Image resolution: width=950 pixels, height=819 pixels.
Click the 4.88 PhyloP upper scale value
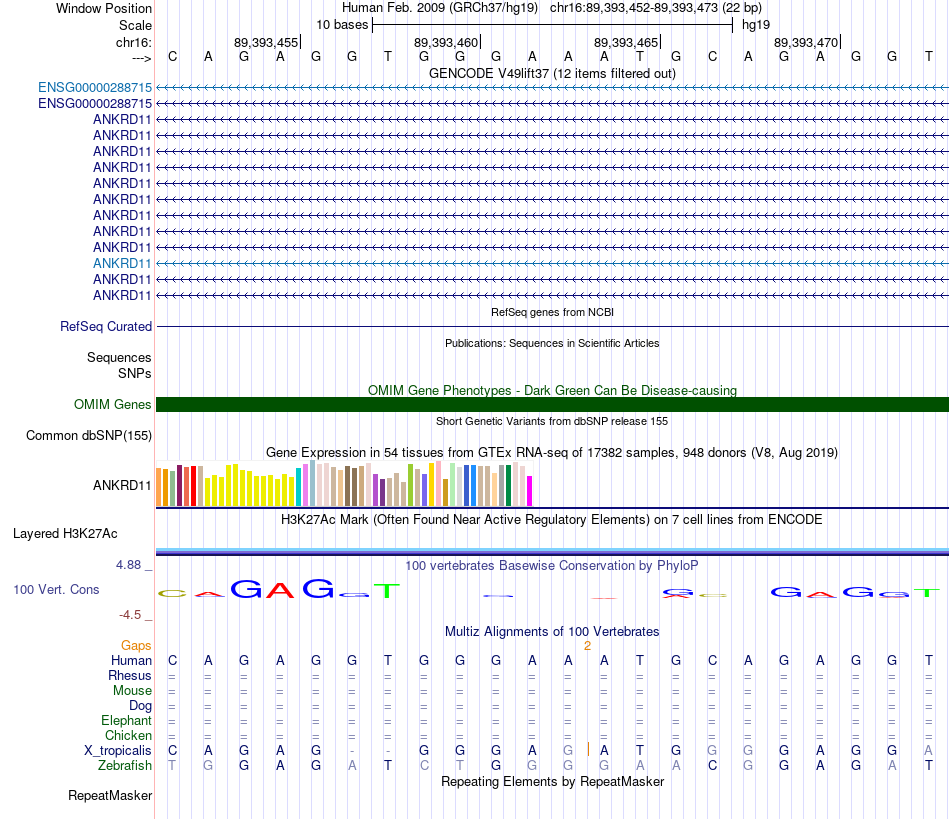pyautogui.click(x=128, y=565)
